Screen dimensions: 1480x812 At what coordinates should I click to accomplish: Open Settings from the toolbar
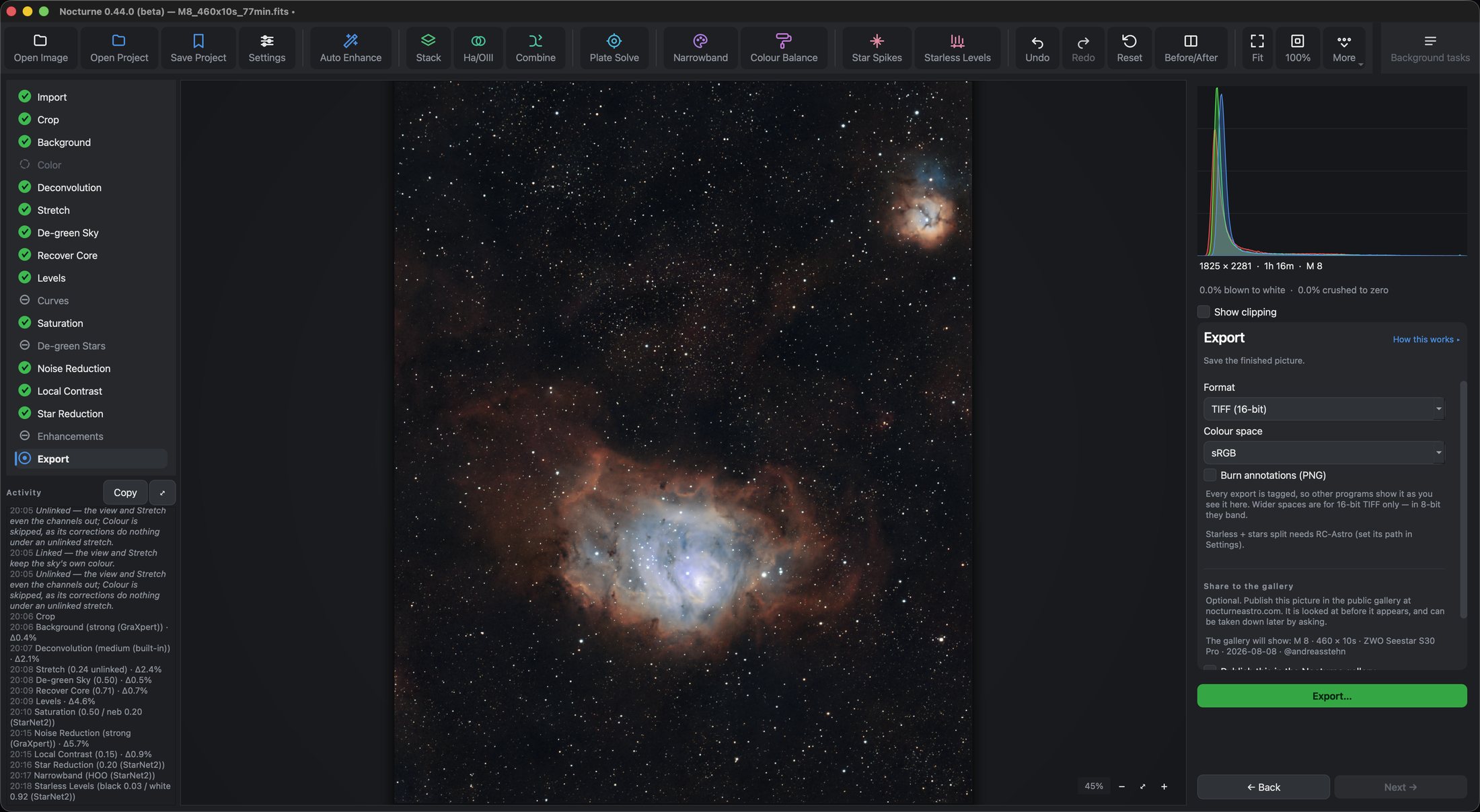tap(266, 48)
